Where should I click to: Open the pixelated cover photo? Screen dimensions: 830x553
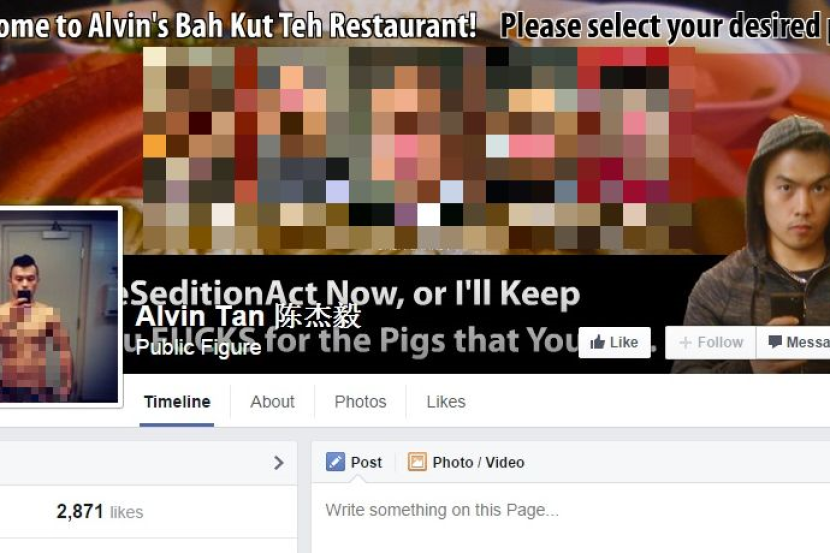pyautogui.click(x=418, y=148)
